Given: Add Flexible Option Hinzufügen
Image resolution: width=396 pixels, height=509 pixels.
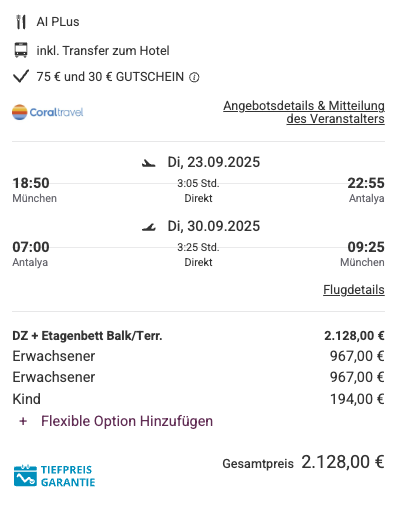Looking at the screenshot, I should click(127, 421).
